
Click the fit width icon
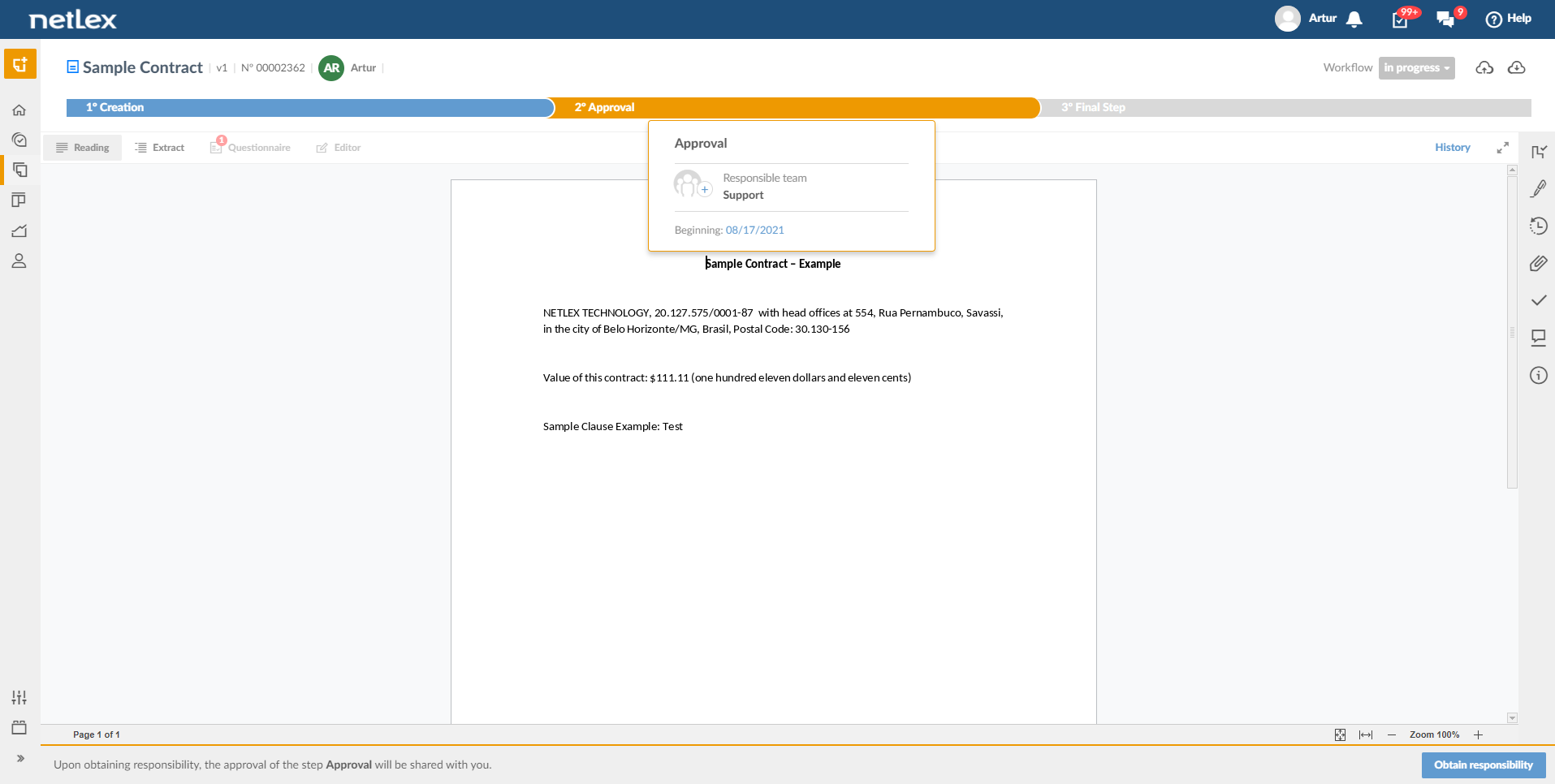[1366, 734]
